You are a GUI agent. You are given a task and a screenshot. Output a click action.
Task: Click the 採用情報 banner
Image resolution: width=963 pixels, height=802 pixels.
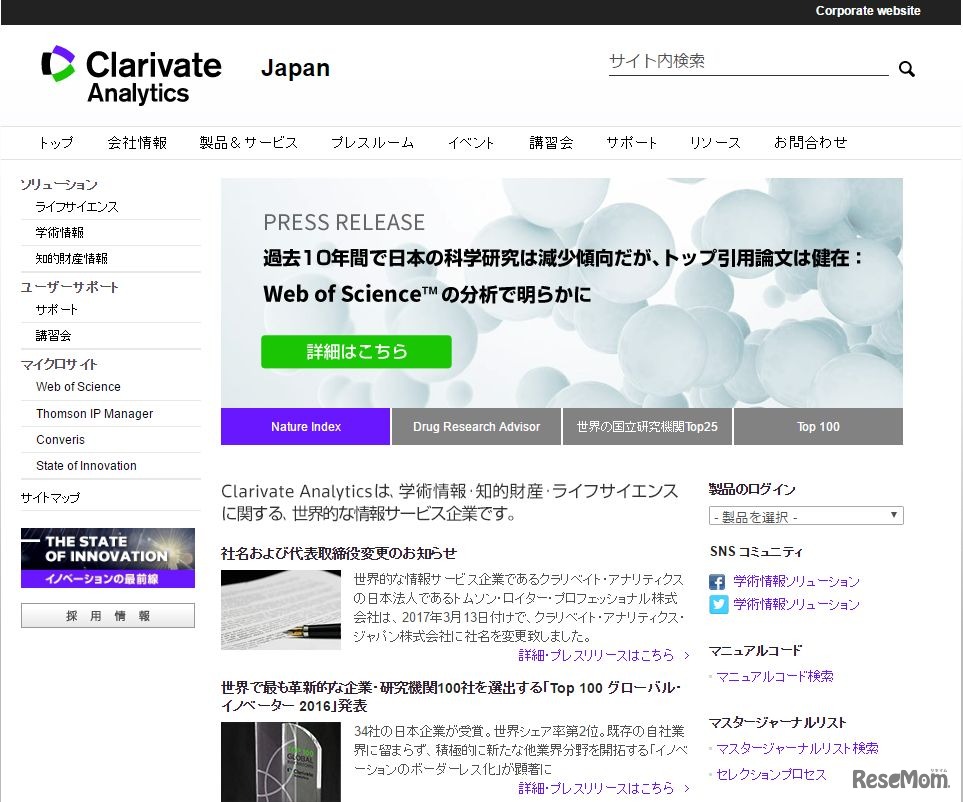tap(107, 616)
